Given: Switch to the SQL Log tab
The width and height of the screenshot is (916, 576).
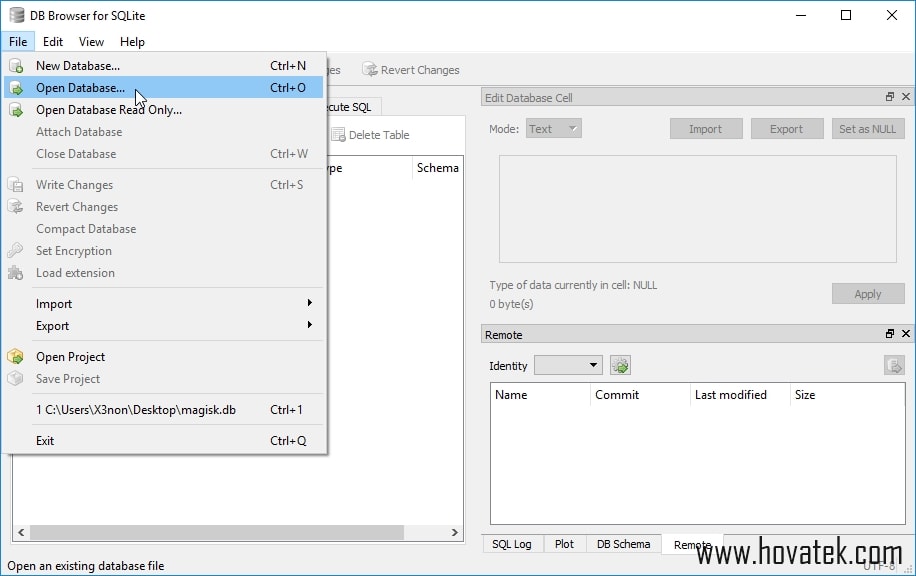Looking at the screenshot, I should click(x=512, y=544).
